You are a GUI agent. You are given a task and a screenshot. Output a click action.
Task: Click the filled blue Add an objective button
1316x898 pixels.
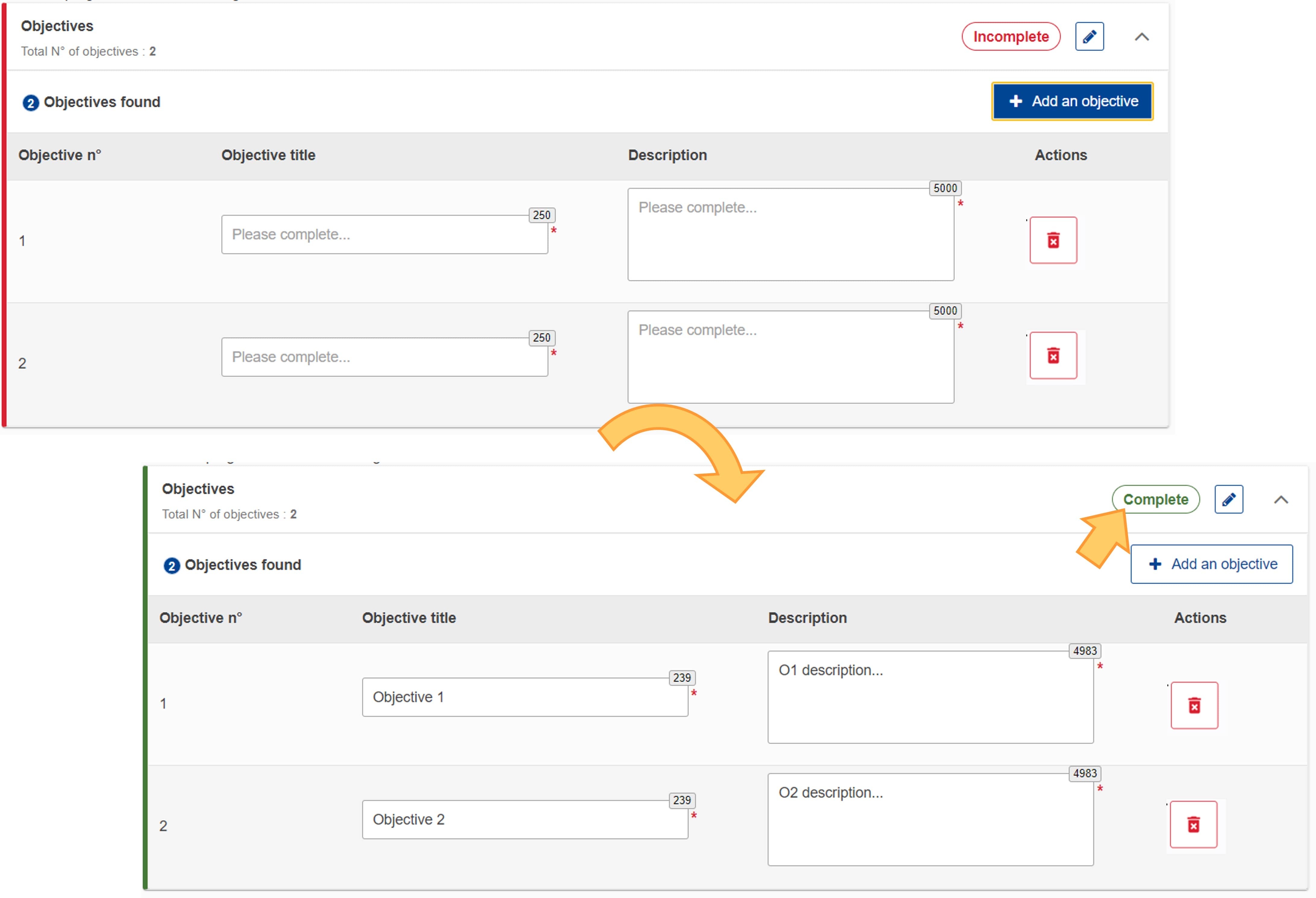(1072, 101)
